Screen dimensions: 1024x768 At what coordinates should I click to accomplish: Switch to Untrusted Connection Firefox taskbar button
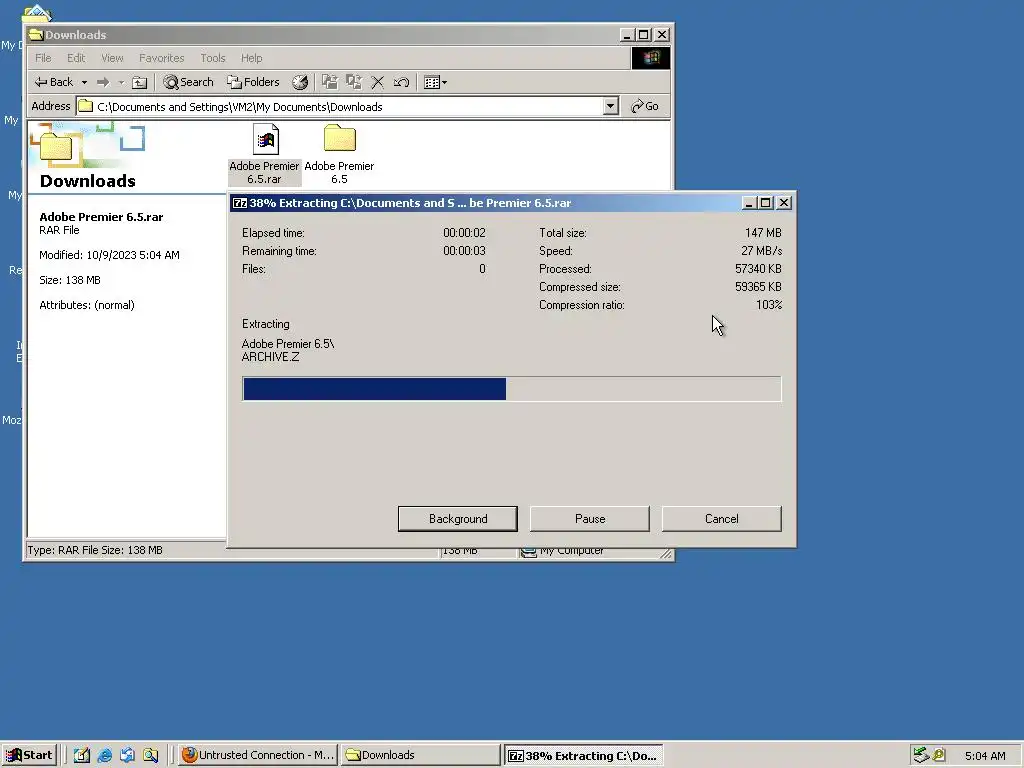(x=258, y=755)
